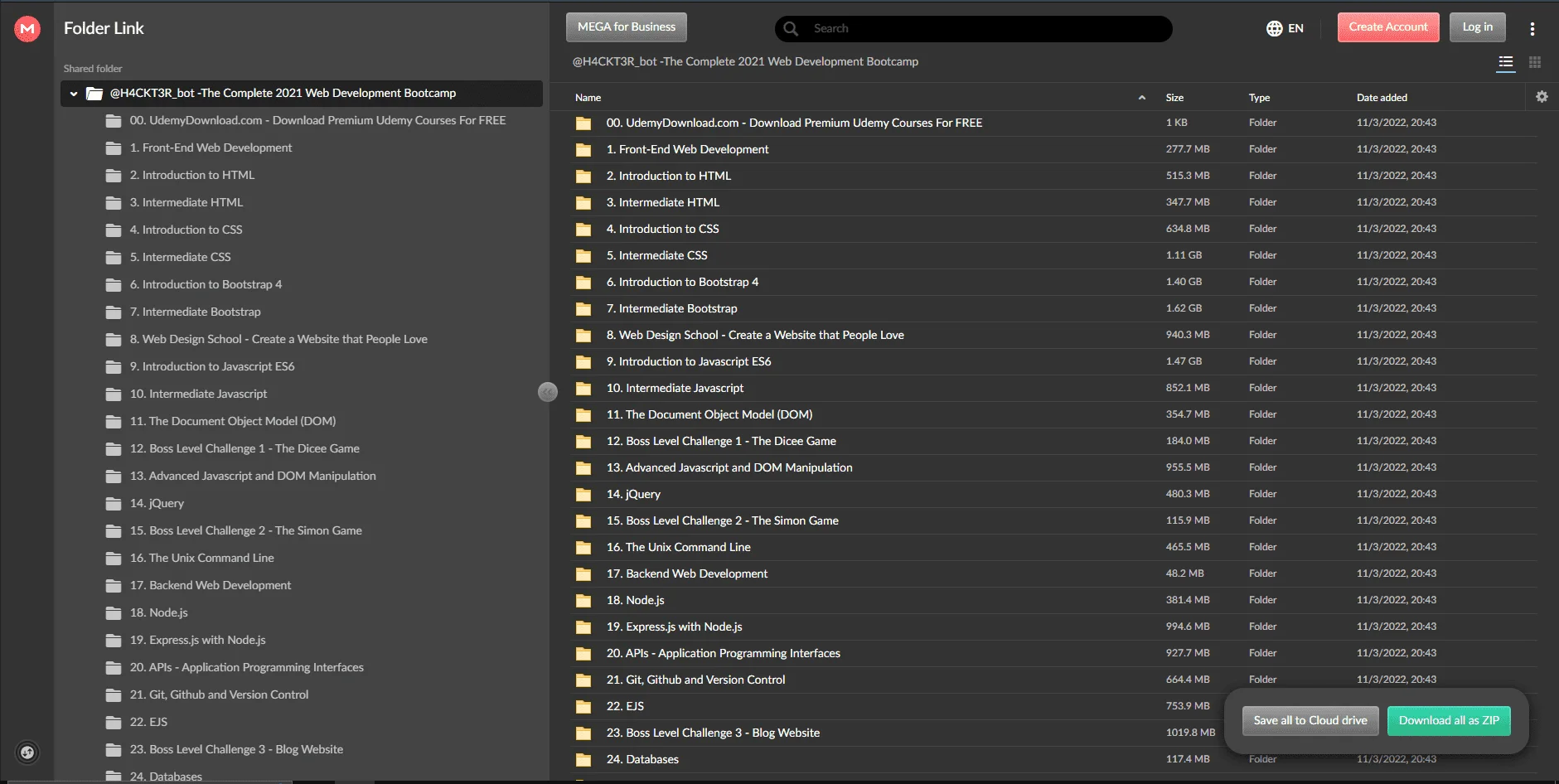Click folder icon of '20. APIs' row

click(x=583, y=654)
